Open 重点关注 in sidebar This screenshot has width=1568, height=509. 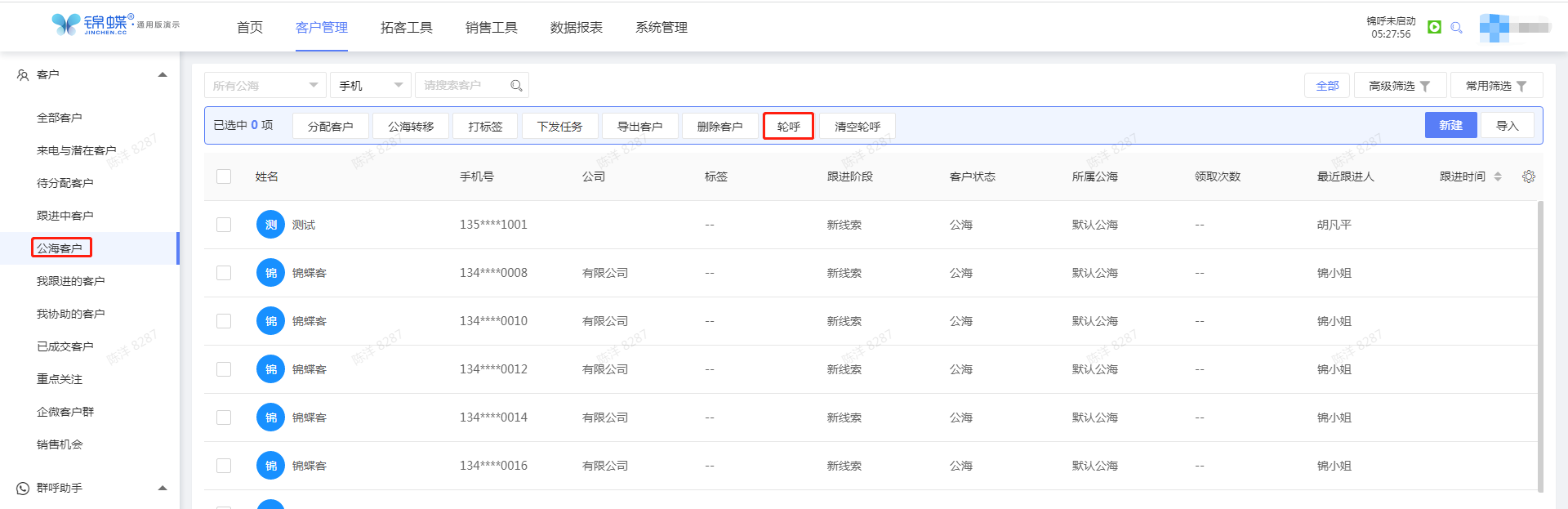click(60, 379)
